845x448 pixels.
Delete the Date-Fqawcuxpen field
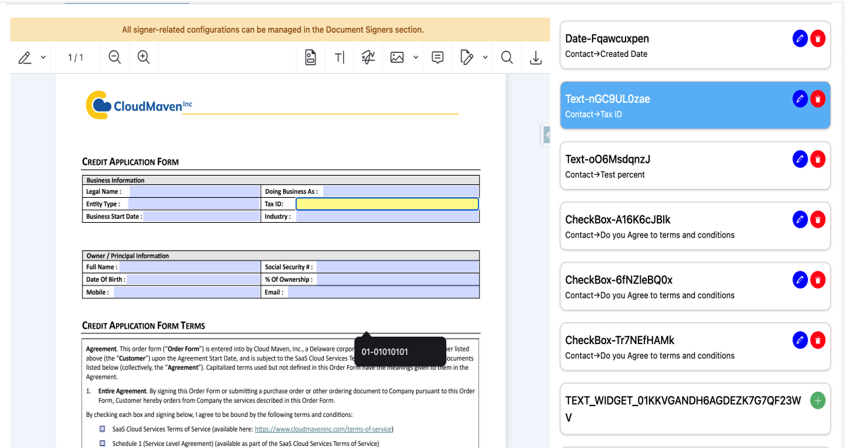(818, 39)
